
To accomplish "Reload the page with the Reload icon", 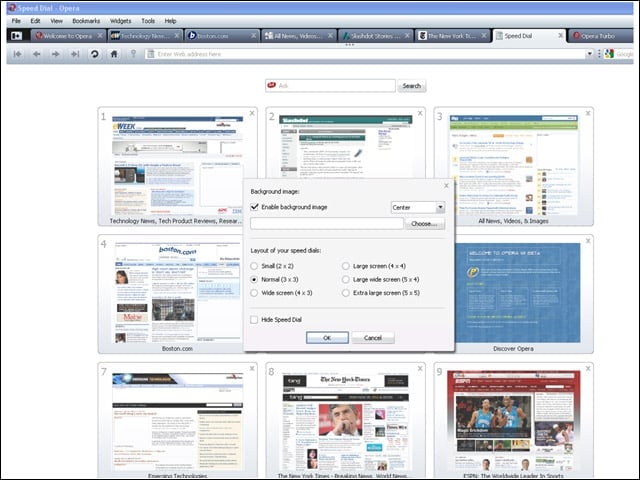I will tap(94, 54).
